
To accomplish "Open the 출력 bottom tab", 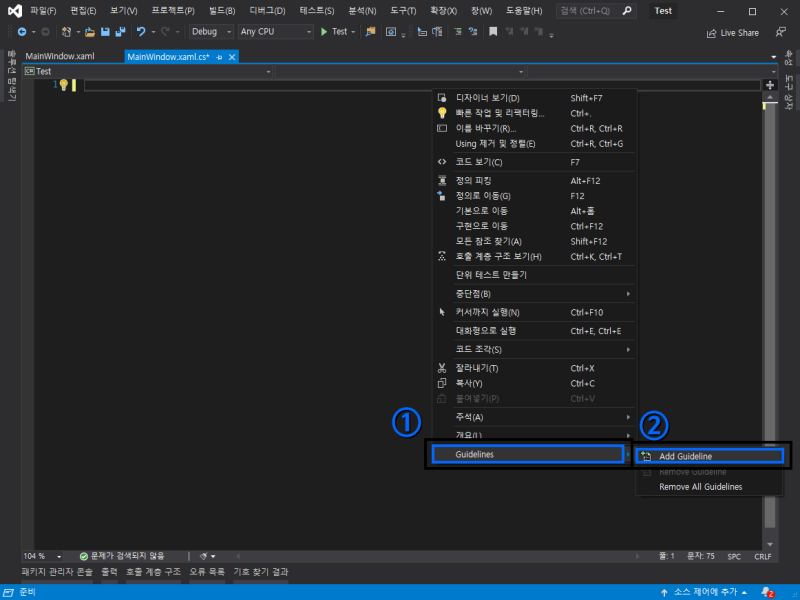I will click(109, 572).
